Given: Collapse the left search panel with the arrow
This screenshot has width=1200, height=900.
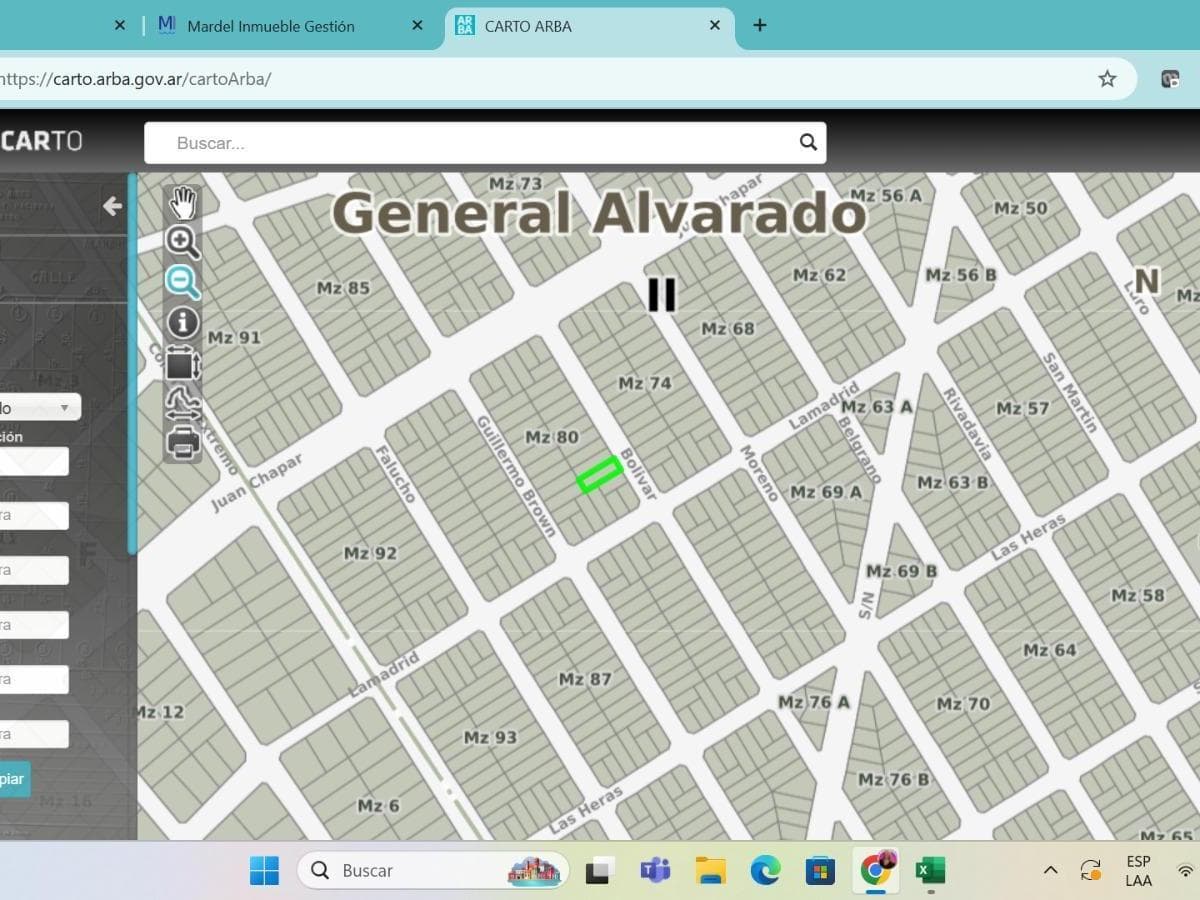Looking at the screenshot, I should (x=112, y=206).
